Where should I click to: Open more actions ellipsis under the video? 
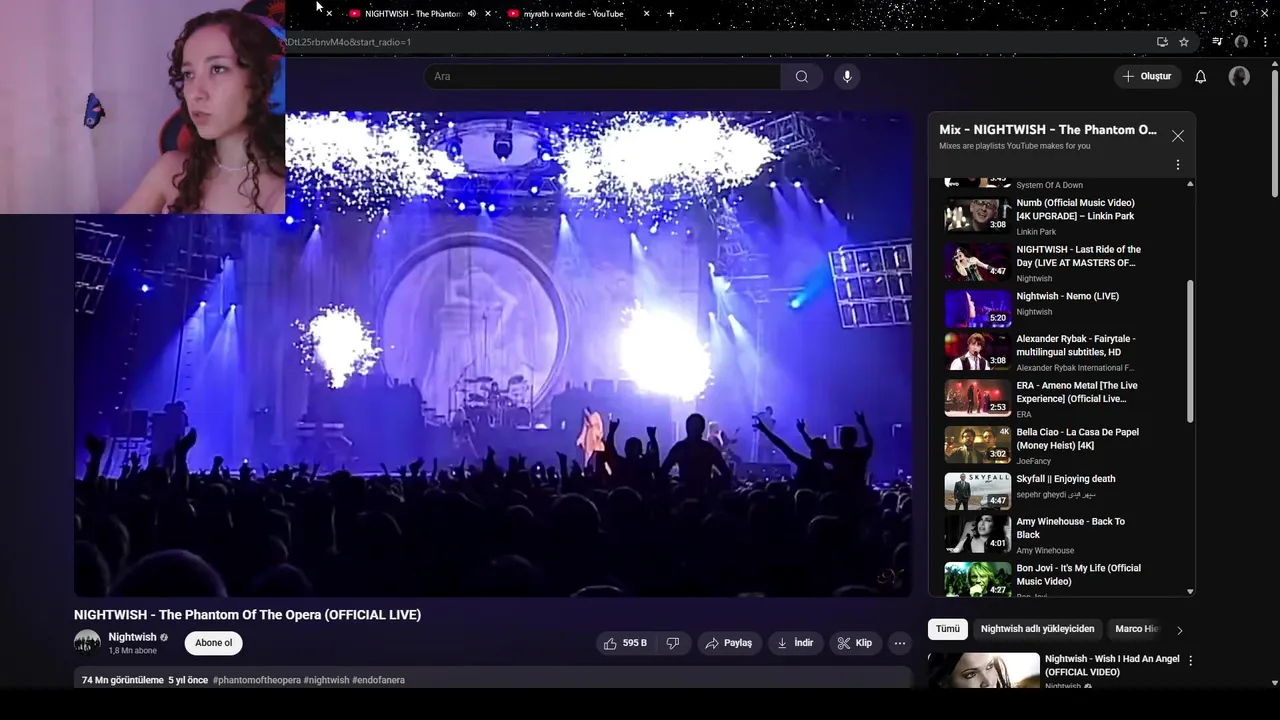tap(900, 643)
